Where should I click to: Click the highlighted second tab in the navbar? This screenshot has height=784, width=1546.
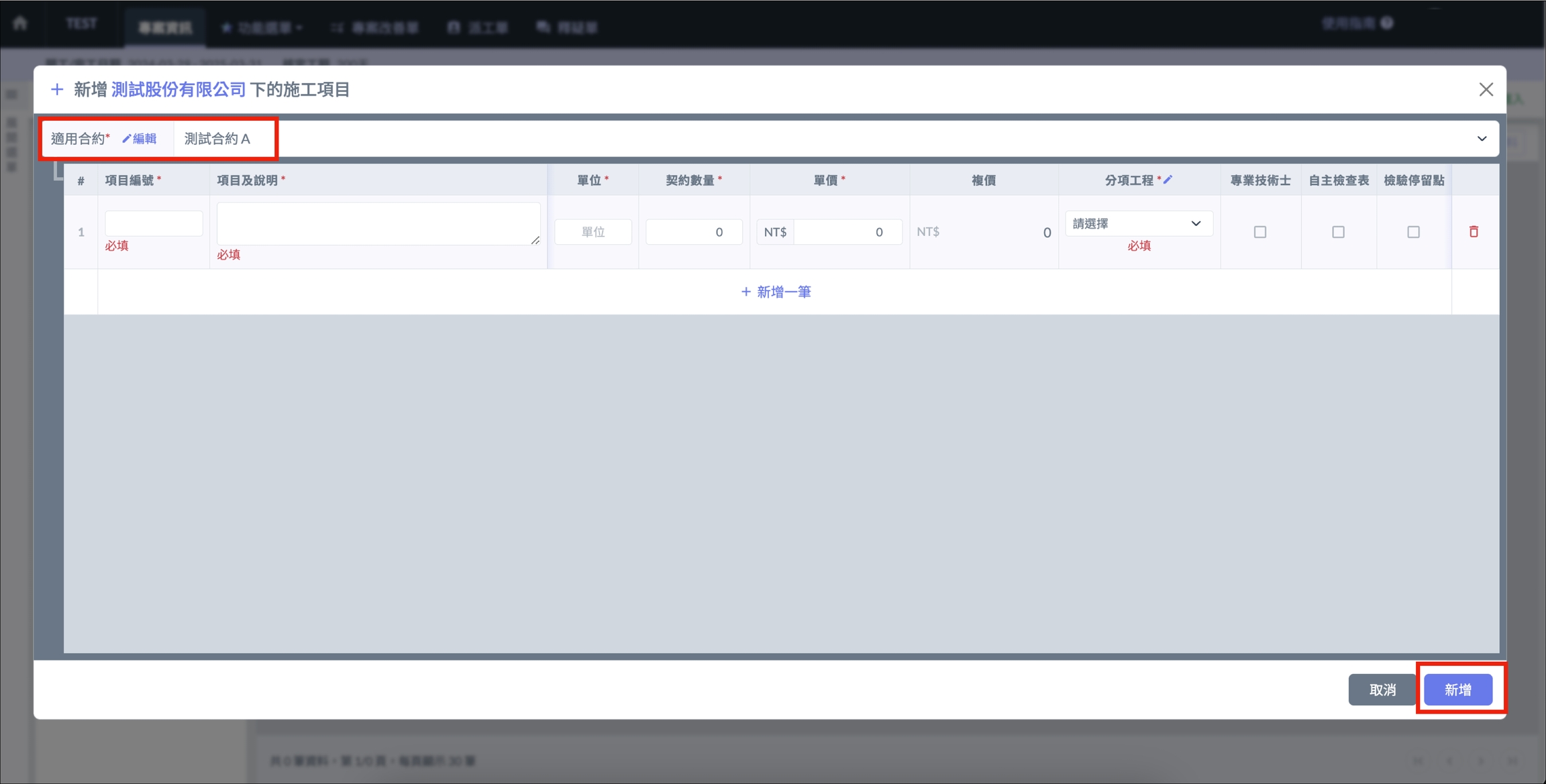click(x=165, y=27)
